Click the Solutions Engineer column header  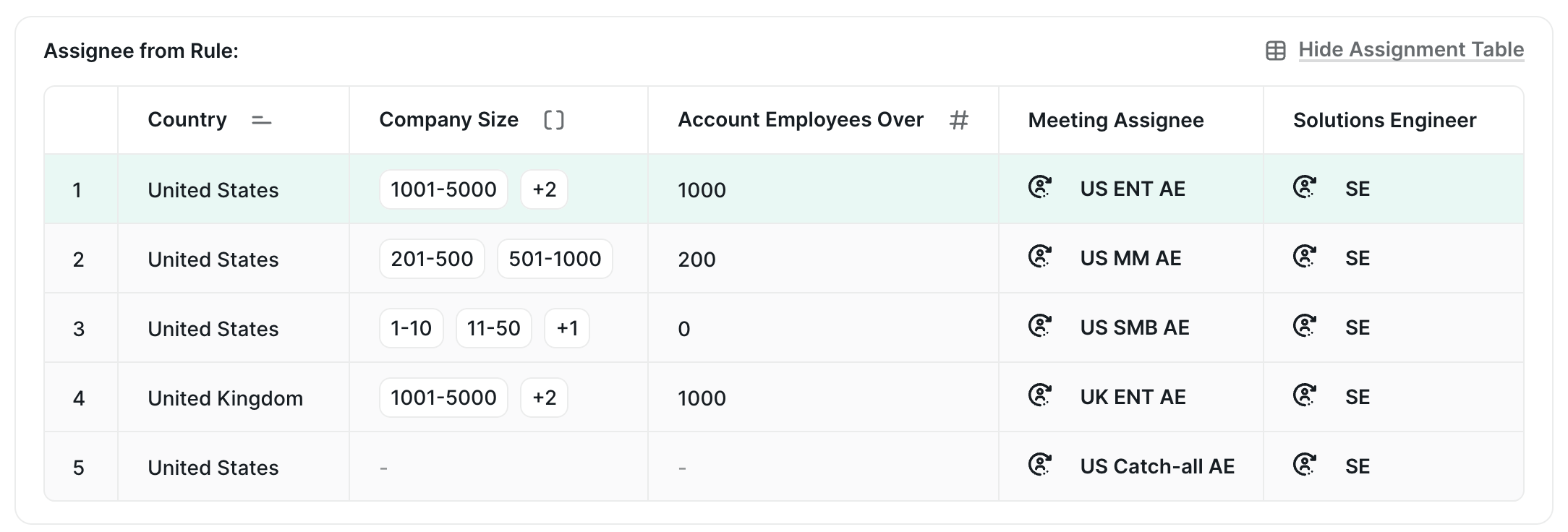point(1384,120)
